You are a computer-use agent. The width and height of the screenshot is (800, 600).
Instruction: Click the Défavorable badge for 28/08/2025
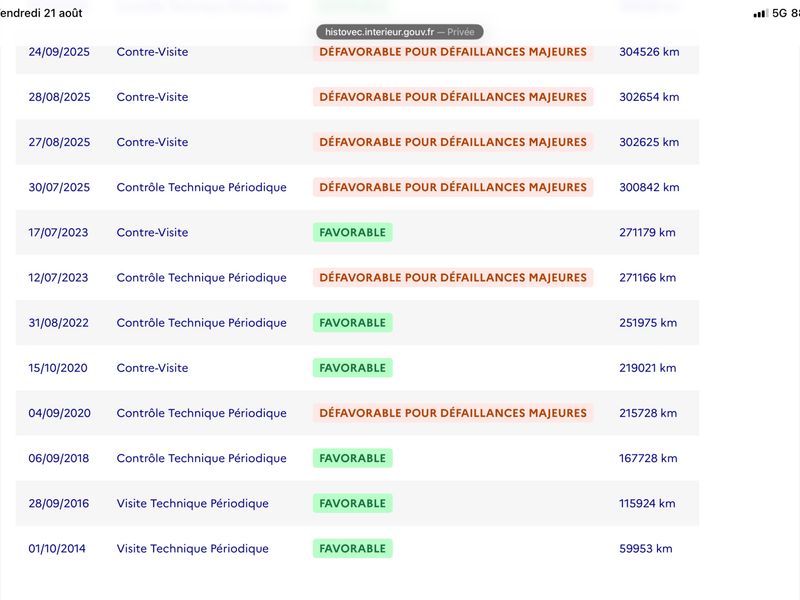click(x=453, y=97)
